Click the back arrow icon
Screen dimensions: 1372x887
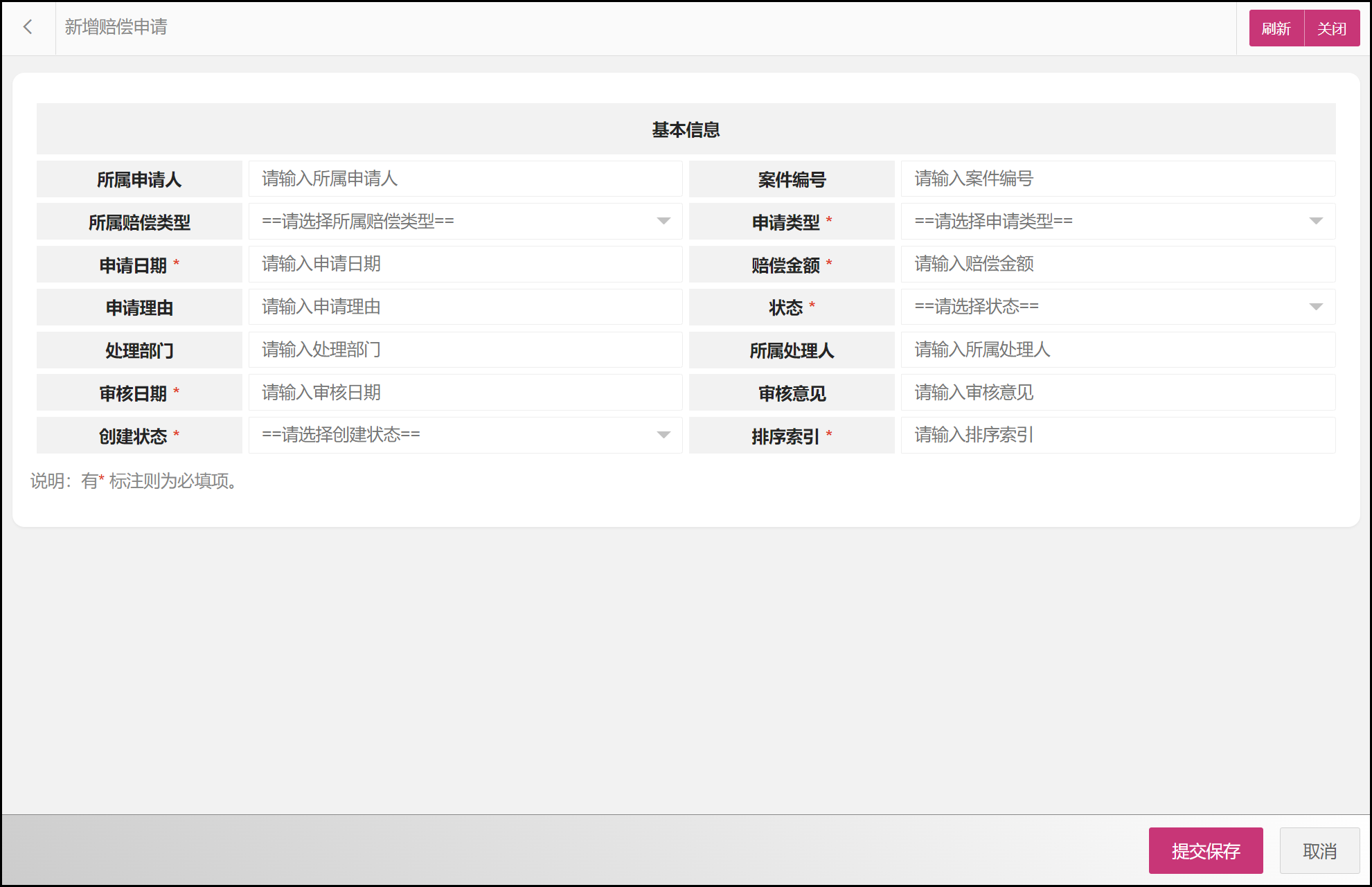tap(28, 27)
